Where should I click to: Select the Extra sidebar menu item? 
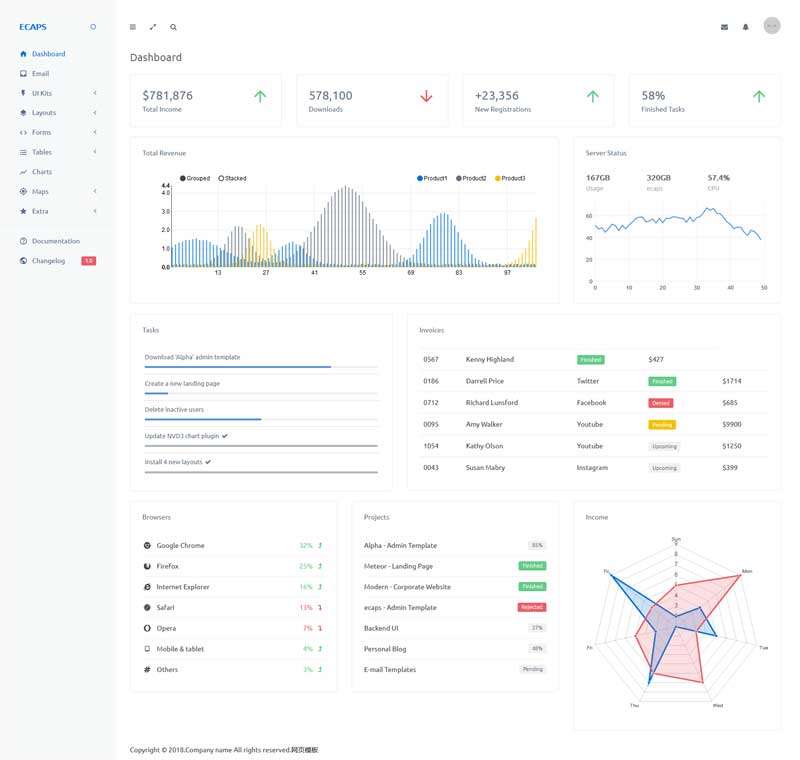click(x=40, y=210)
